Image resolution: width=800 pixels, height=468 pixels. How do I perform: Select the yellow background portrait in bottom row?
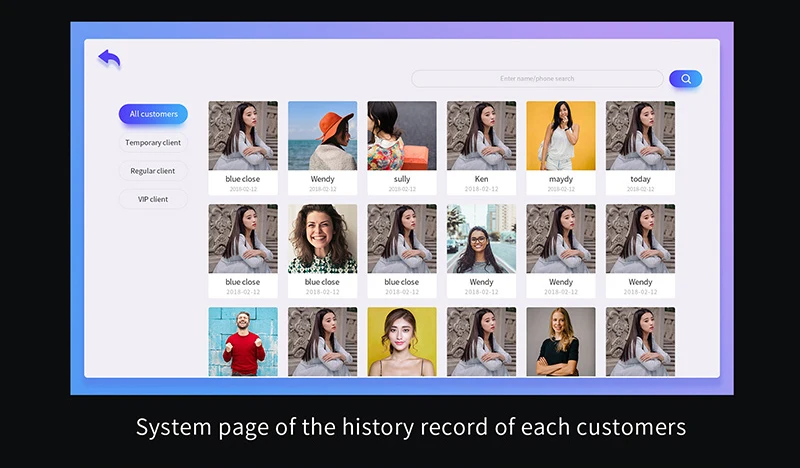[401, 341]
